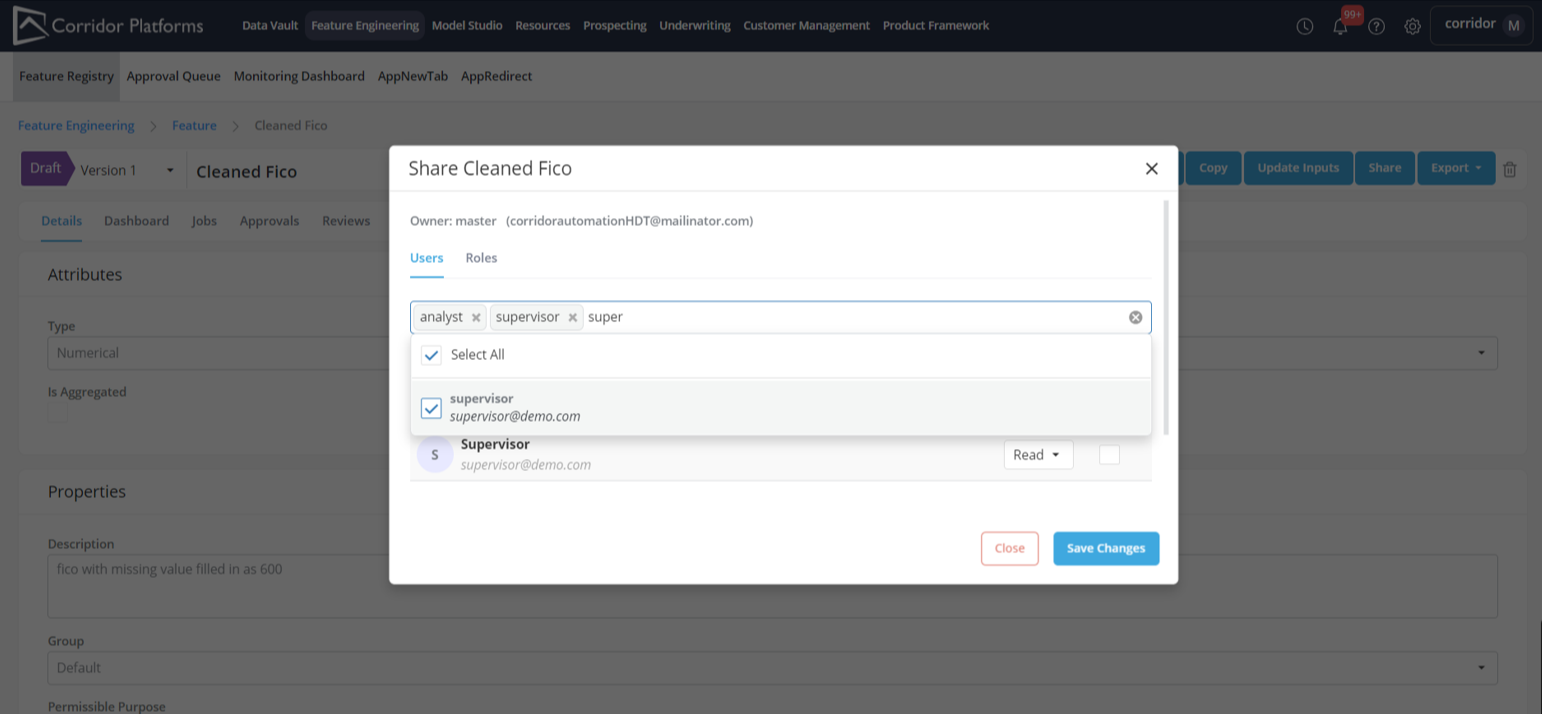Click the Corridor Platforms logo icon
The width and height of the screenshot is (1542, 714).
point(30,26)
